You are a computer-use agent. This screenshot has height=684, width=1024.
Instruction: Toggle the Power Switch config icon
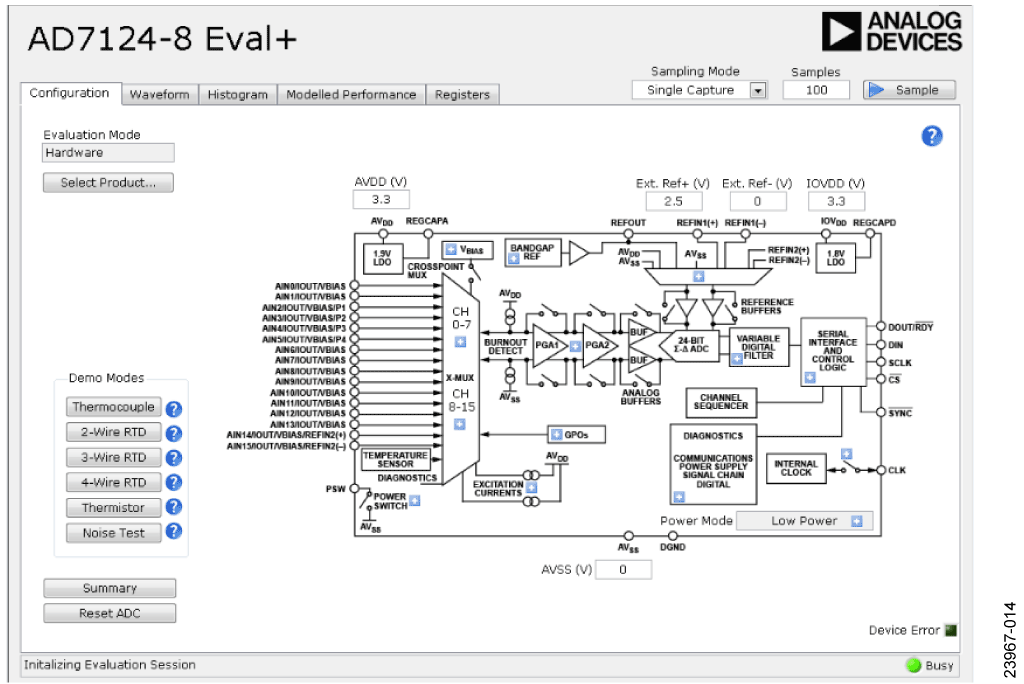coord(414,500)
